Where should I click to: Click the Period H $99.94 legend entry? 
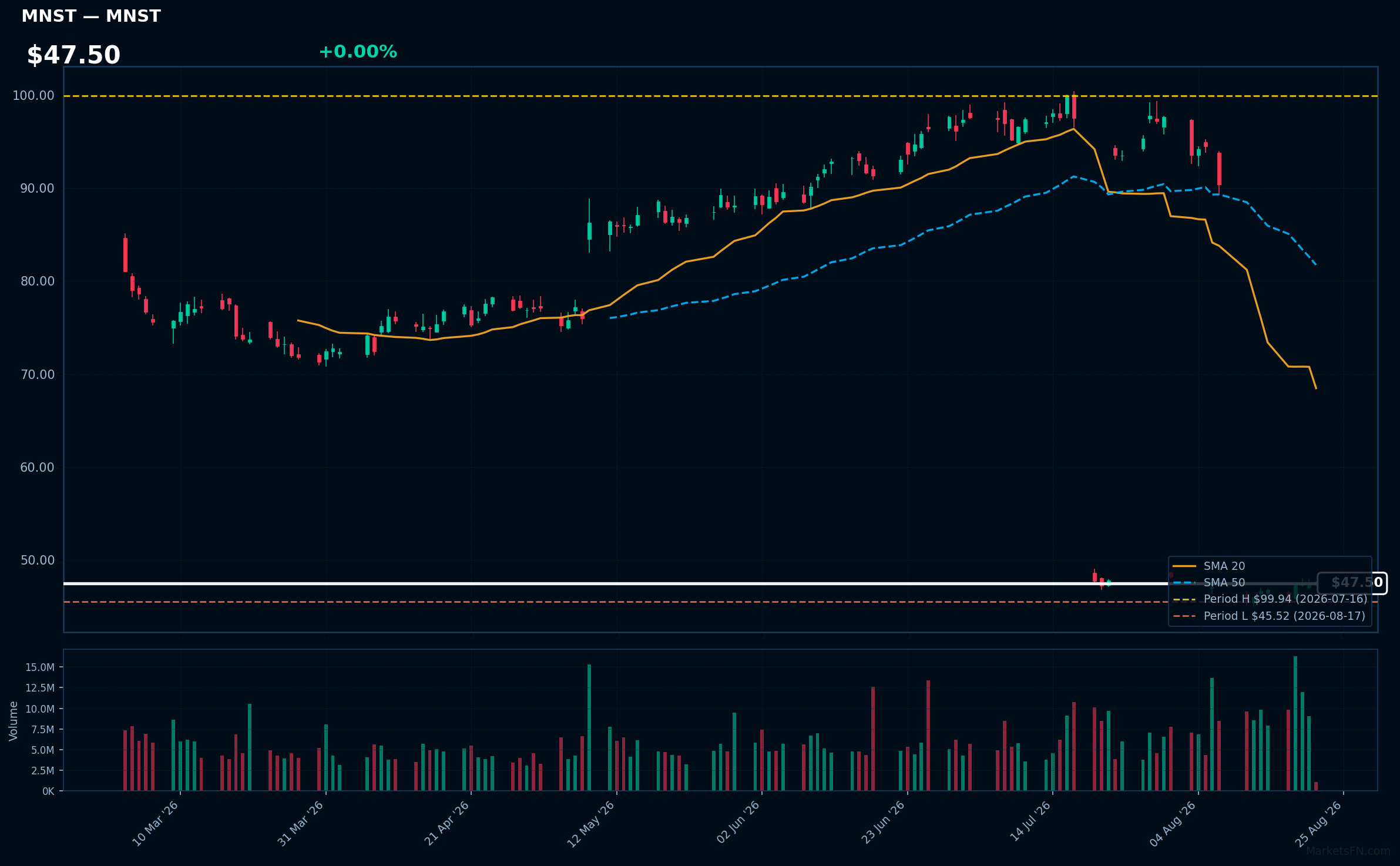[1270, 599]
